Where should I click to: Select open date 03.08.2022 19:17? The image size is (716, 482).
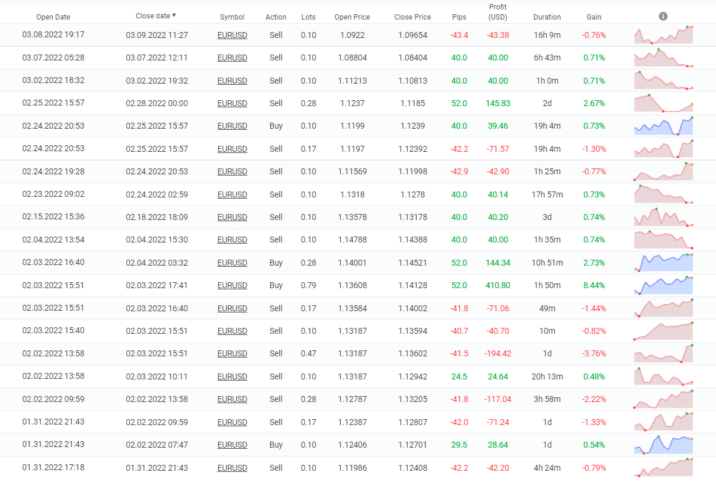pyautogui.click(x=53, y=35)
